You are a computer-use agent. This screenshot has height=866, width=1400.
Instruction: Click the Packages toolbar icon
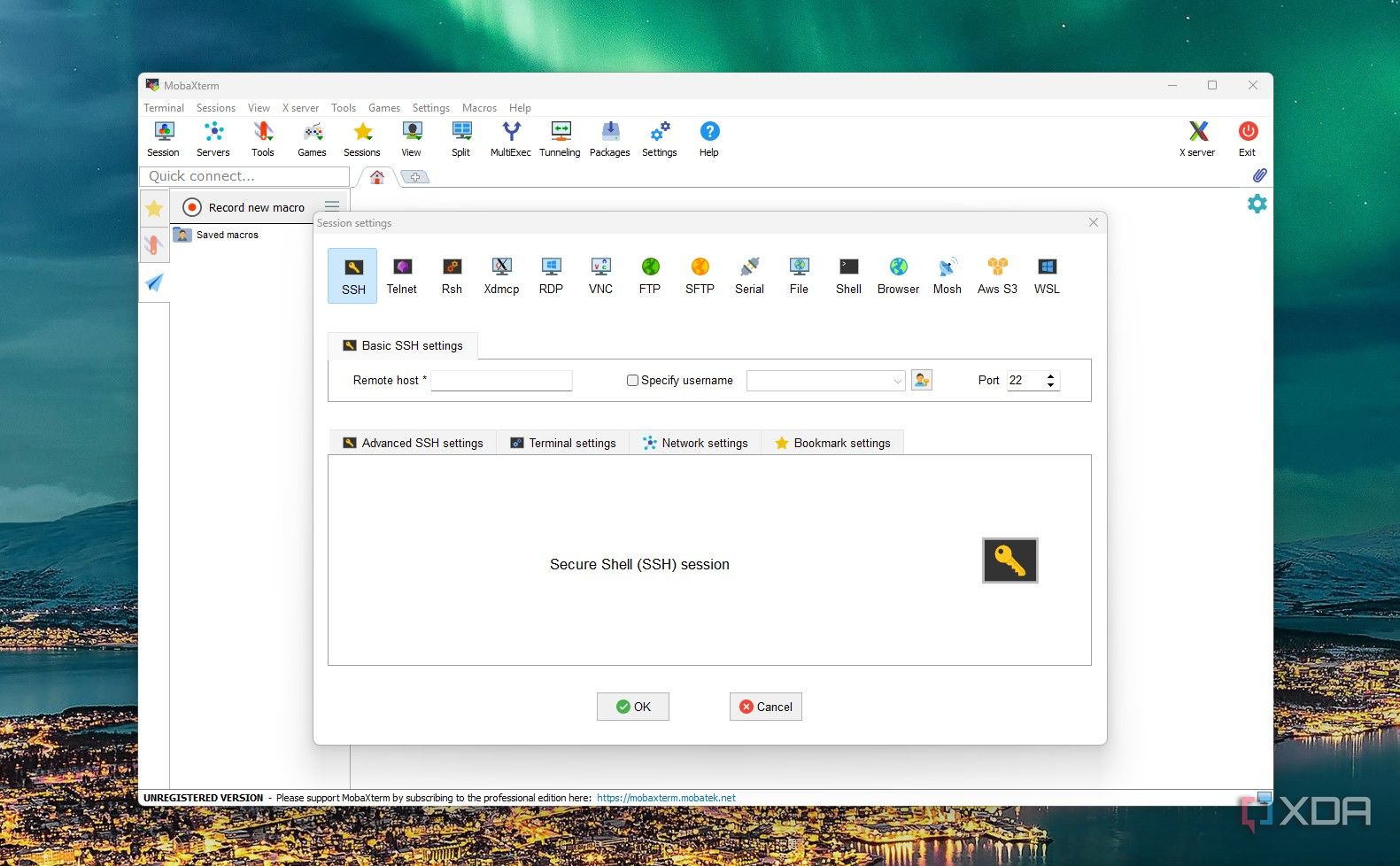(610, 139)
